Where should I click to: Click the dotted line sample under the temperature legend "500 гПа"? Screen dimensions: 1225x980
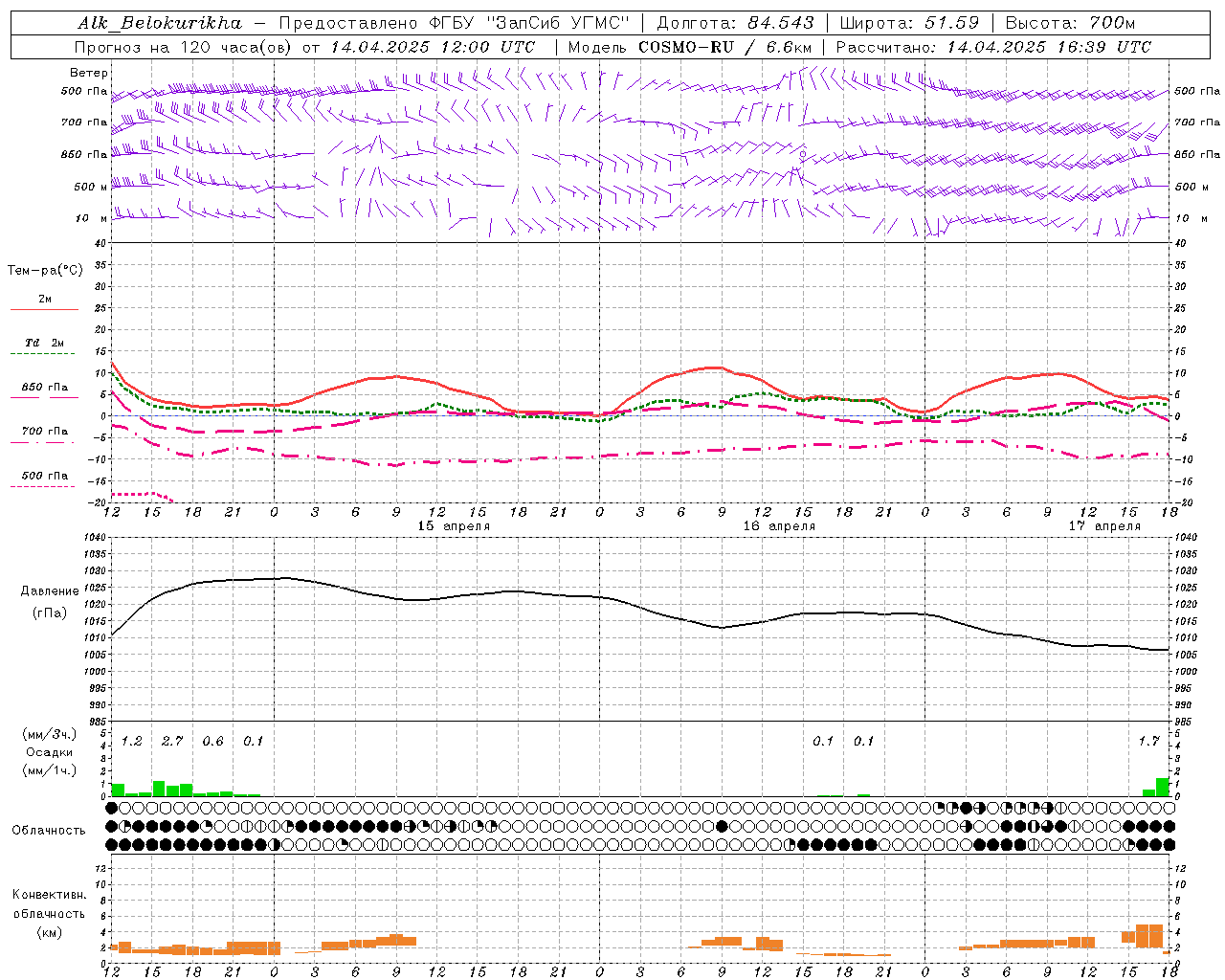click(x=43, y=487)
